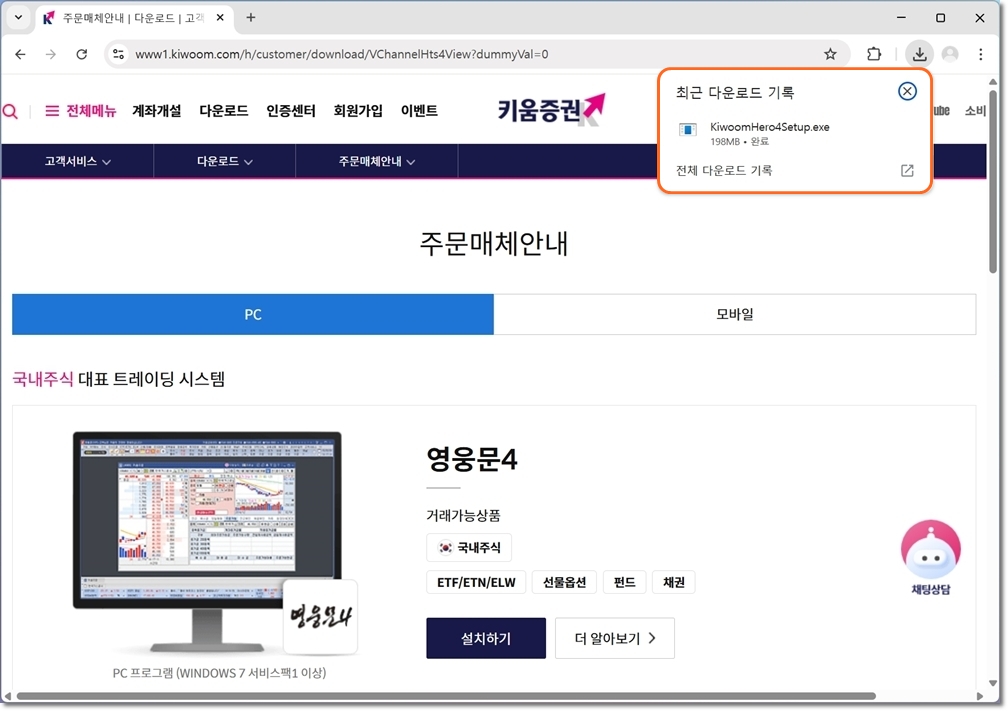Open the 채팅상담 chatbot icon

pyautogui.click(x=930, y=557)
